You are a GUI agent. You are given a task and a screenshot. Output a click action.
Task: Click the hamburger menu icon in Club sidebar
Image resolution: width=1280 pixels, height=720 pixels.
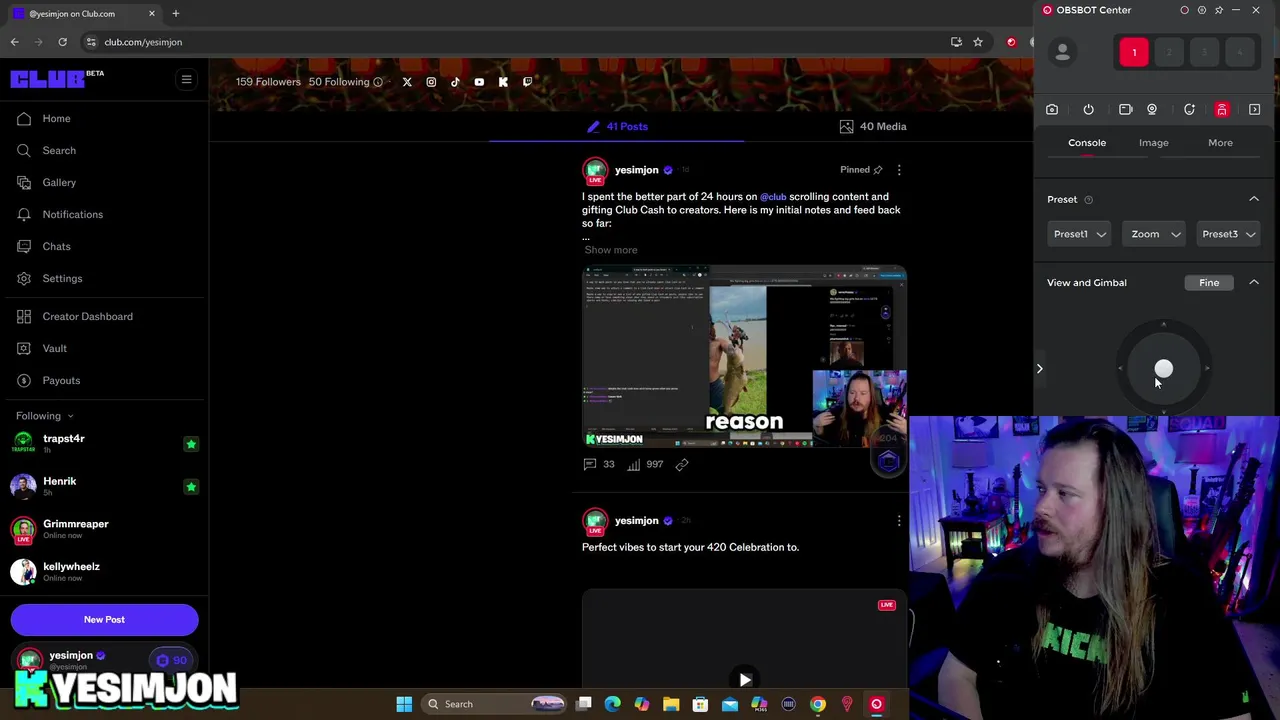(186, 79)
